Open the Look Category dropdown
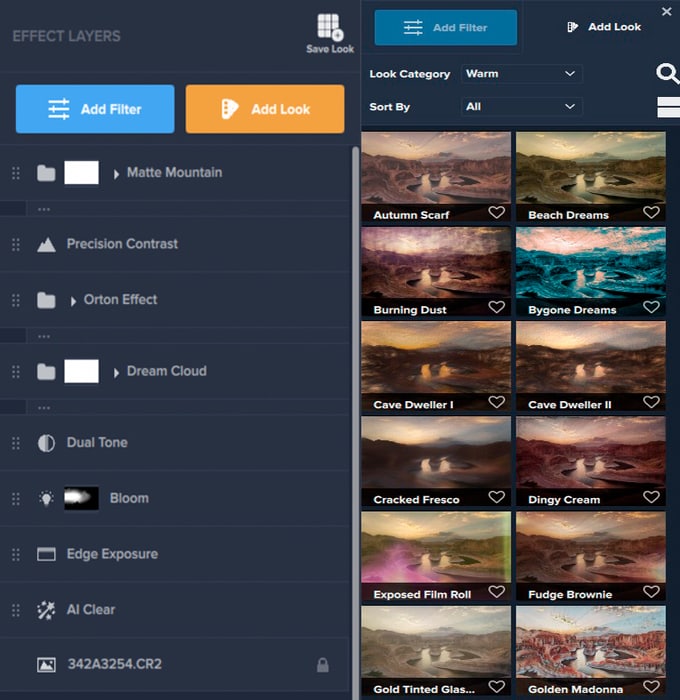 521,74
